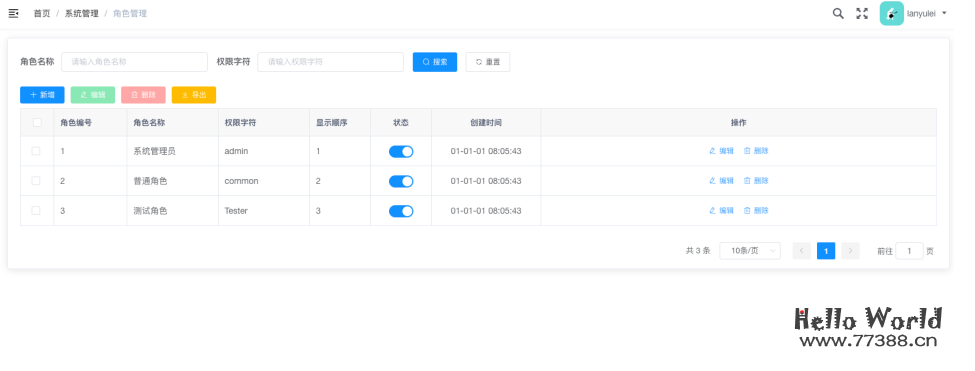Click the blue 搜索 button

tap(435, 62)
